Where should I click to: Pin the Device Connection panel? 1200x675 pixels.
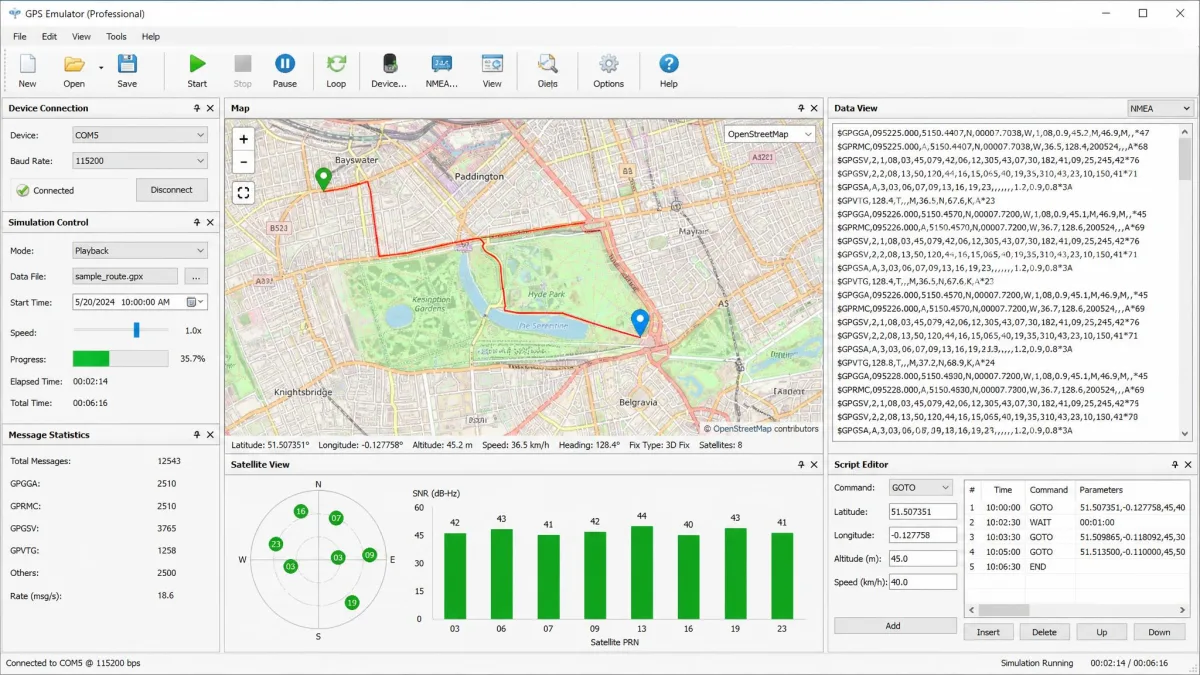point(196,108)
